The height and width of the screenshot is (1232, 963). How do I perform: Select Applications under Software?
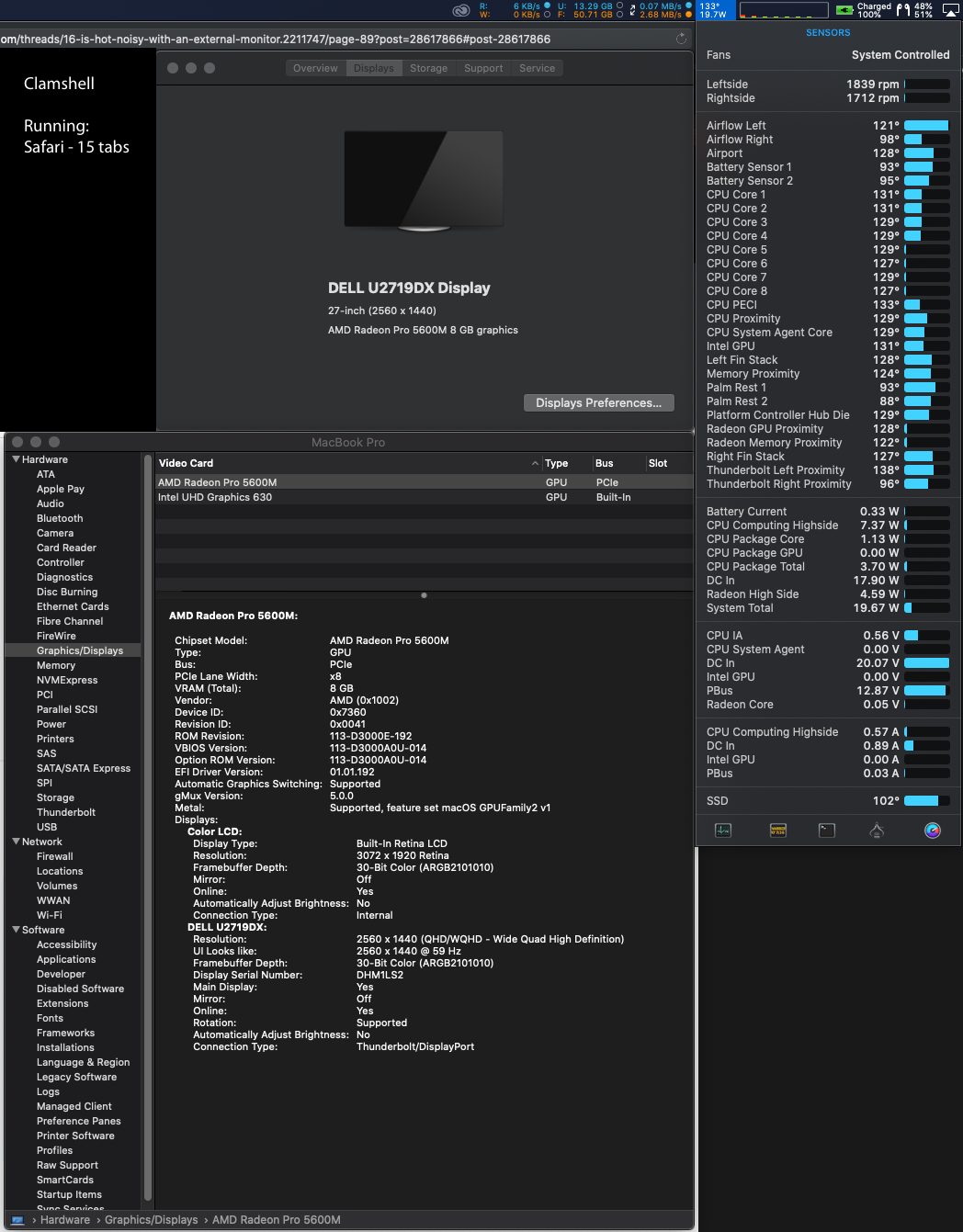point(66,959)
